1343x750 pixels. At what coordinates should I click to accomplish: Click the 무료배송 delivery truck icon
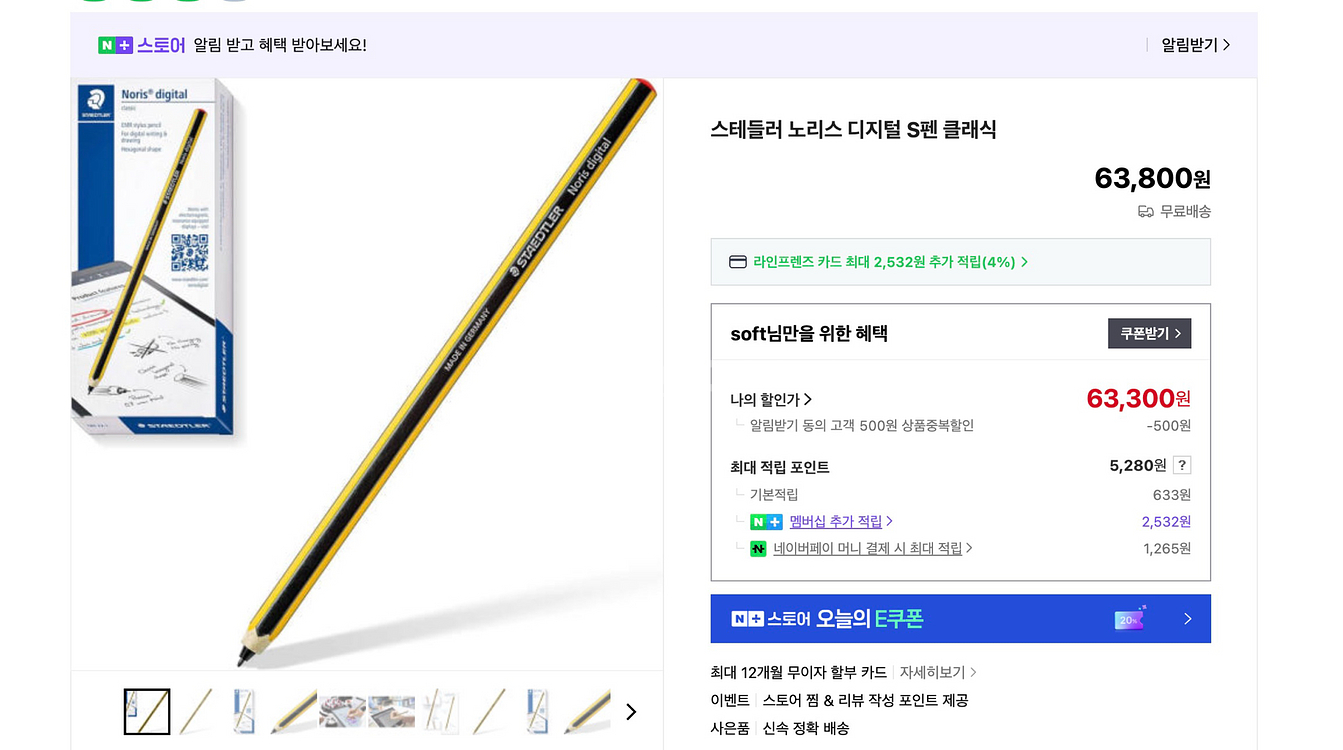pos(1146,212)
